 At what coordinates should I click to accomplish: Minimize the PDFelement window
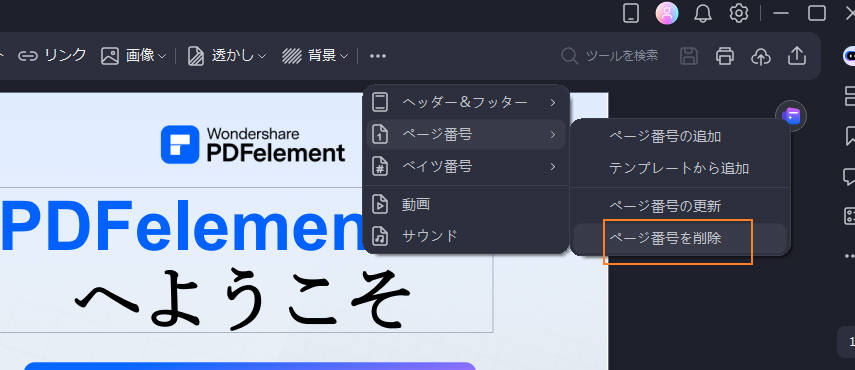point(781,13)
